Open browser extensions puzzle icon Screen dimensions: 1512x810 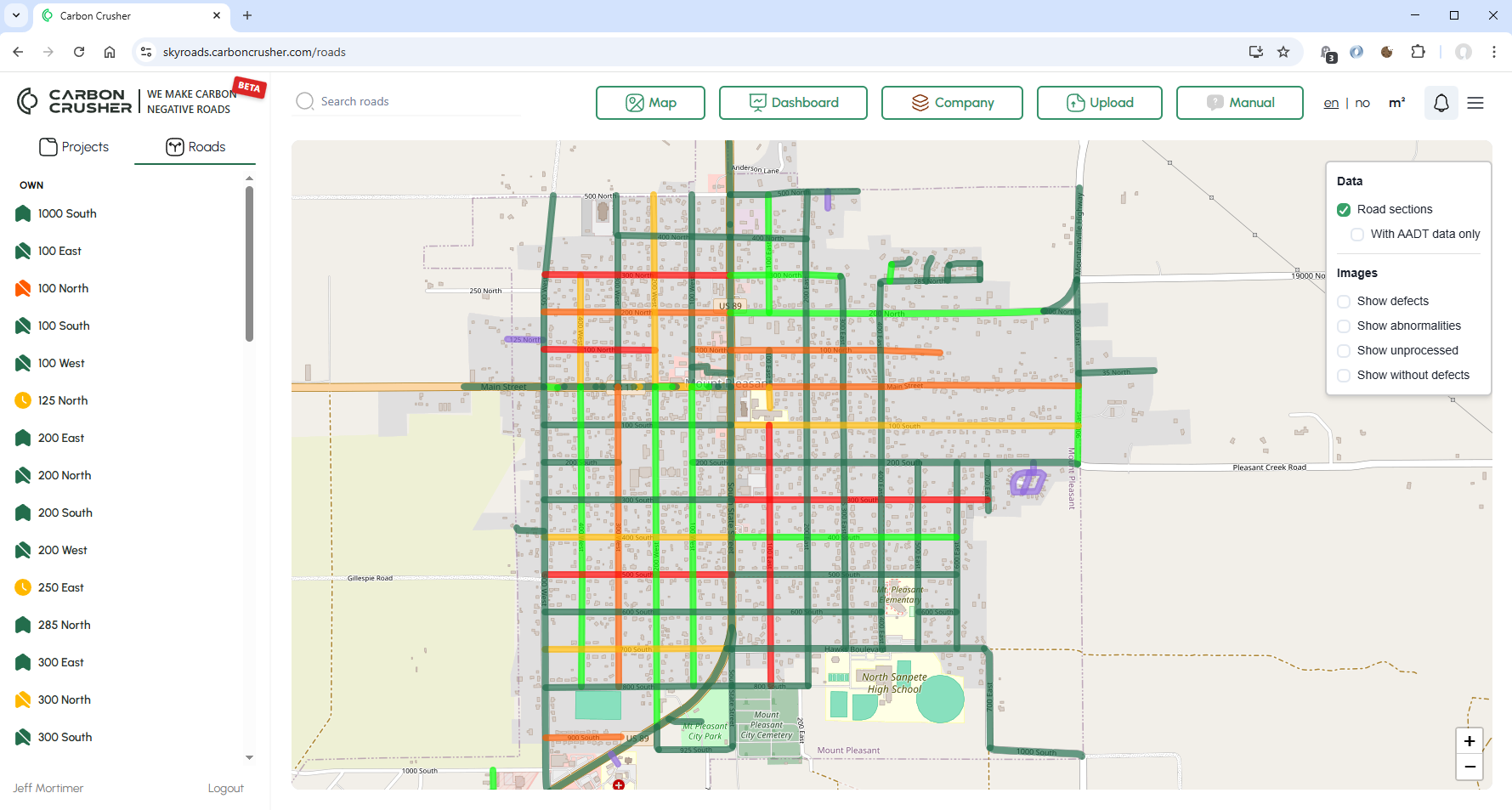(1418, 52)
